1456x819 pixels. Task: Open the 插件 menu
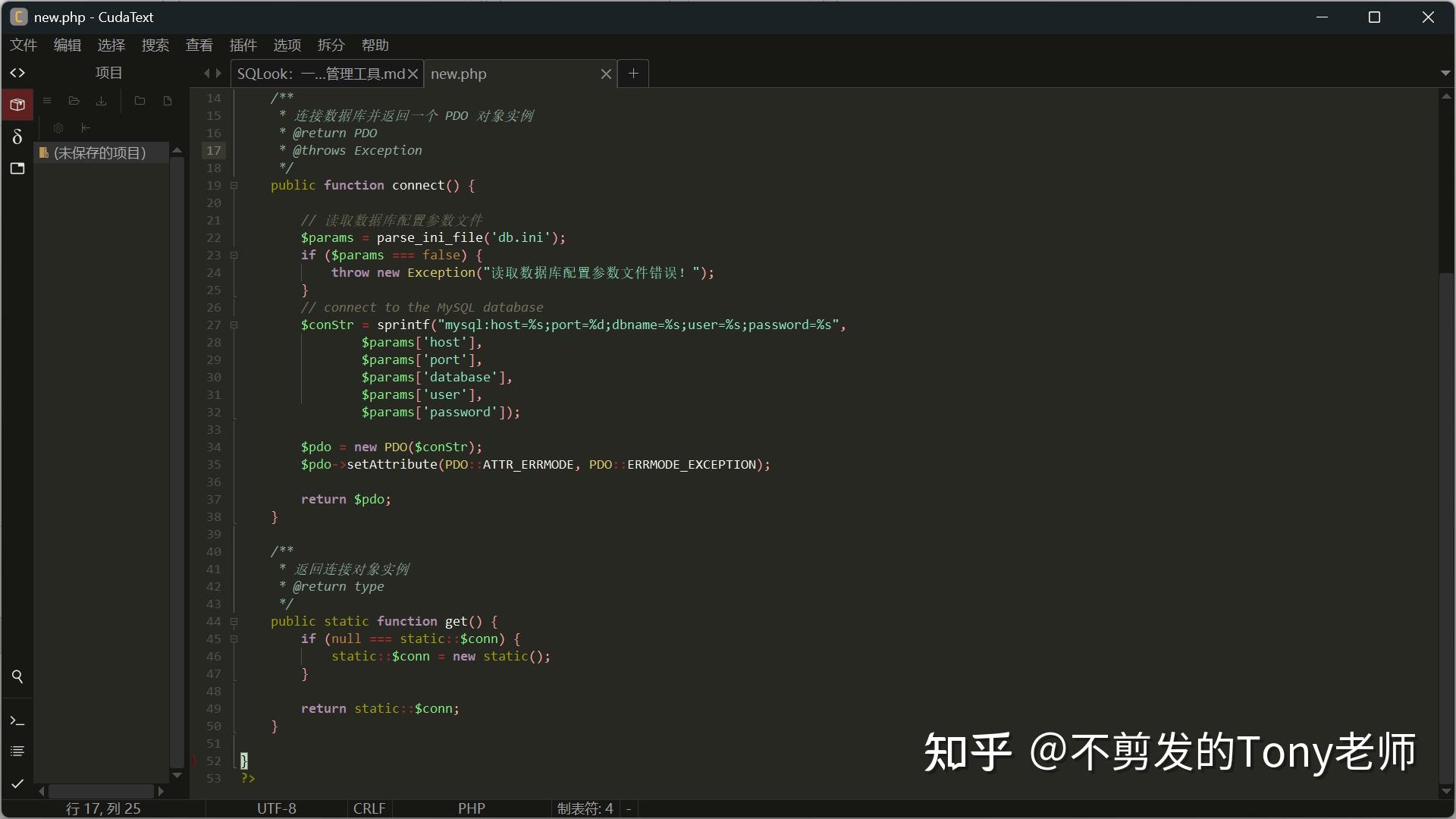243,45
